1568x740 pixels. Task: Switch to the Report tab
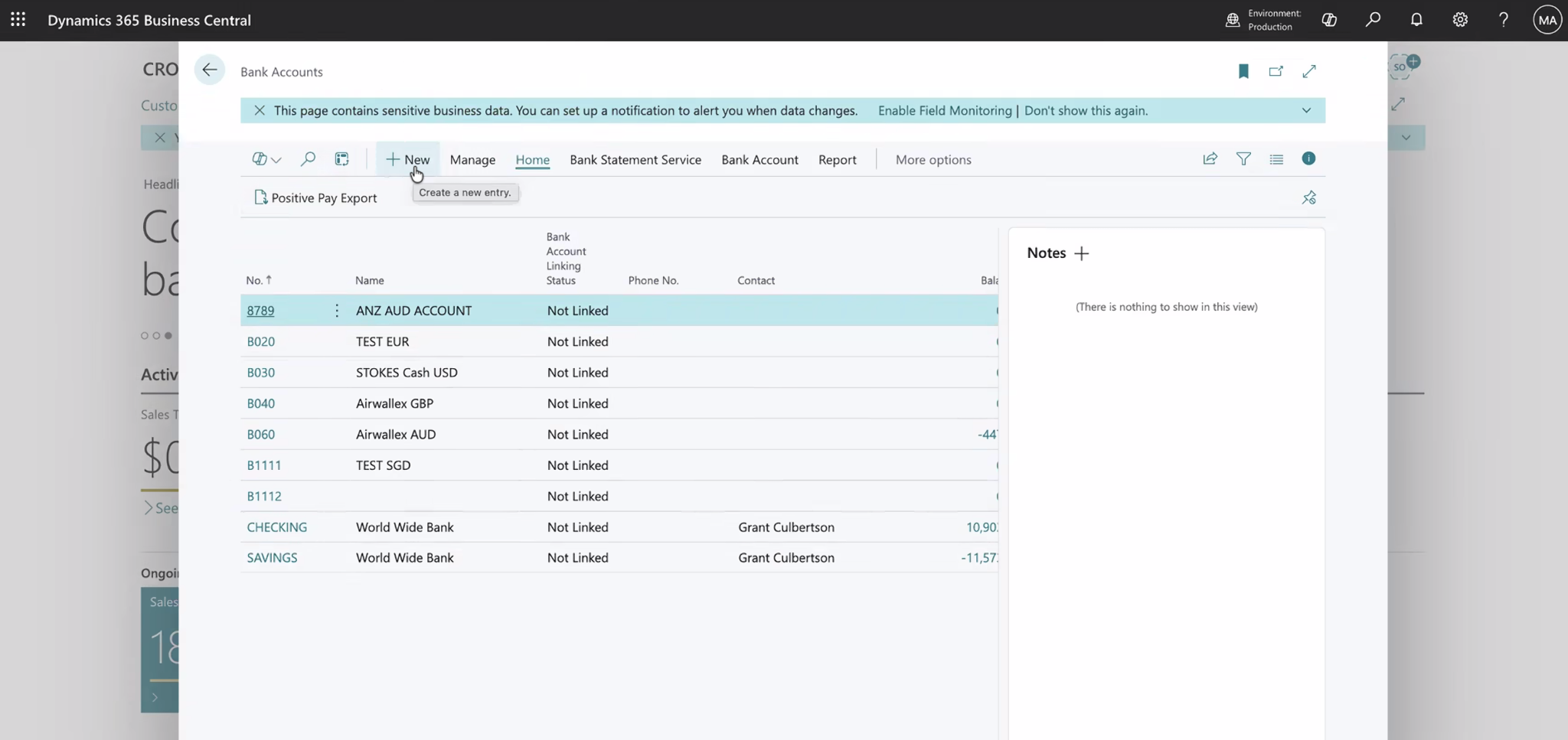[x=837, y=159]
